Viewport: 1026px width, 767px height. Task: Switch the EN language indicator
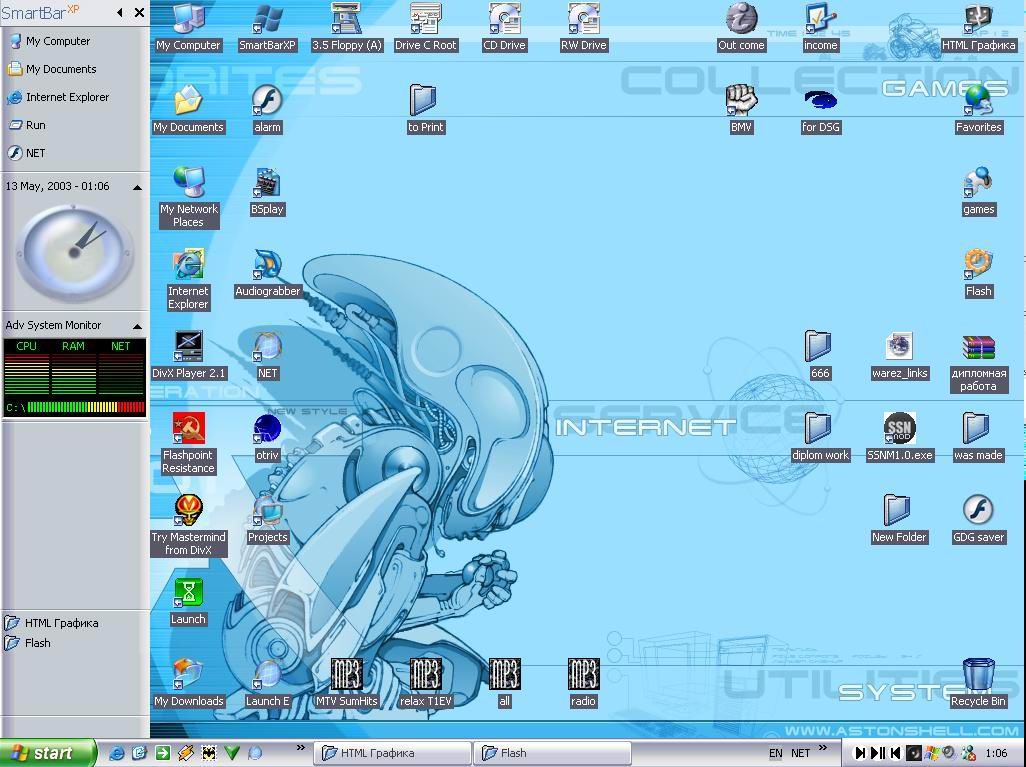775,753
